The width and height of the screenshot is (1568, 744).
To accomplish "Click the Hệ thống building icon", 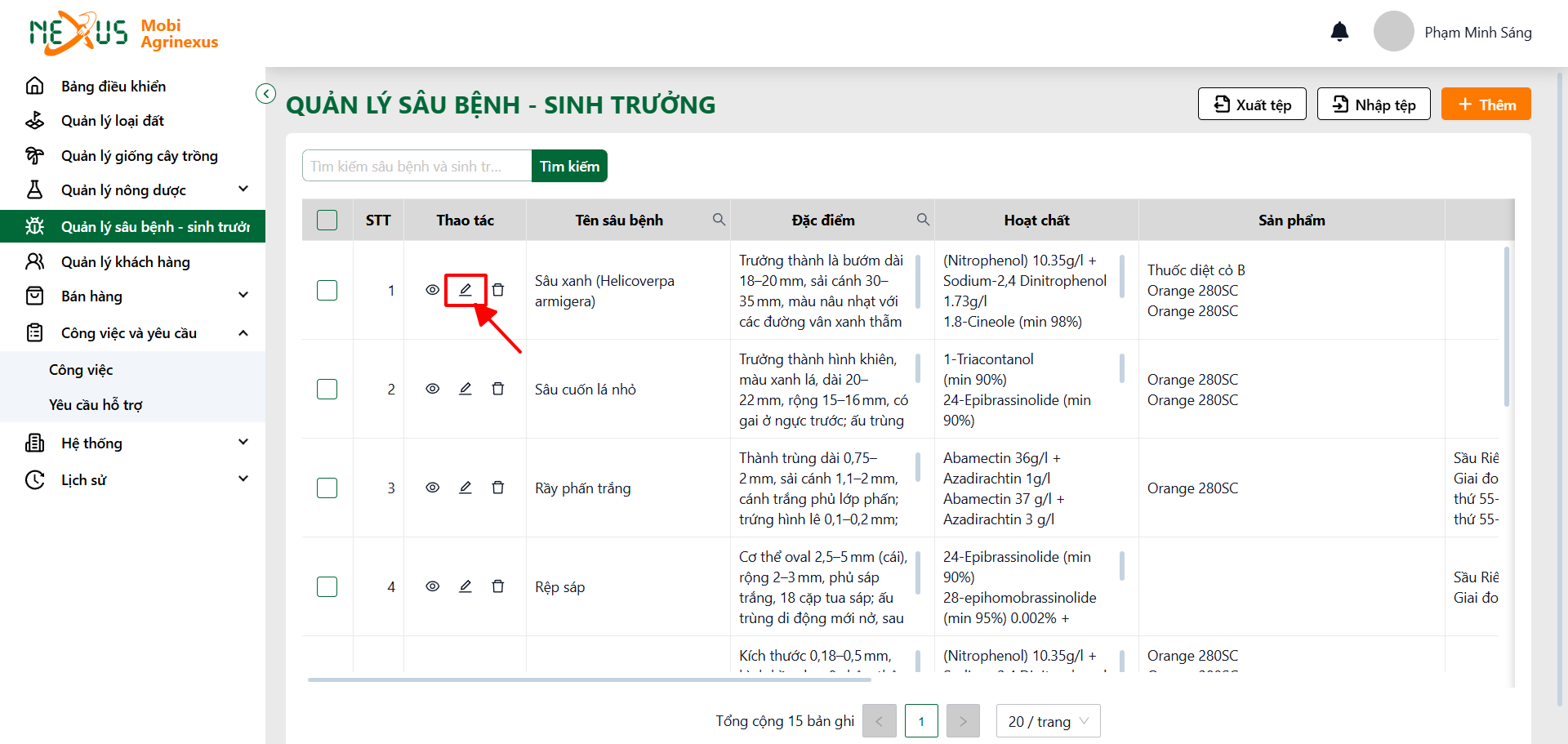I will [35, 443].
